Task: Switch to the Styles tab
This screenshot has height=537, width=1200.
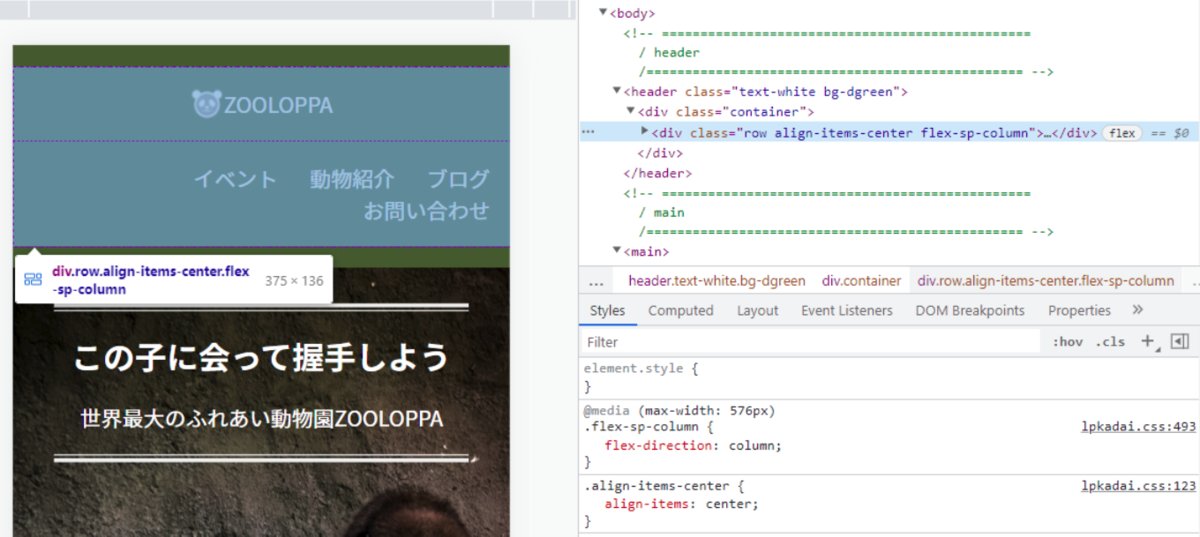Action: tap(607, 311)
